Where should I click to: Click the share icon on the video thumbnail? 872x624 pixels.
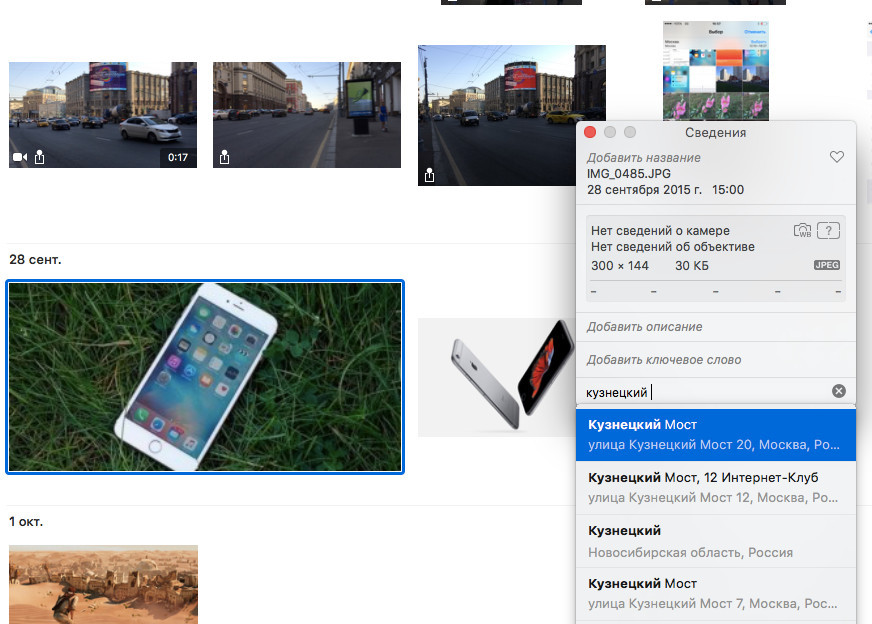click(40, 157)
